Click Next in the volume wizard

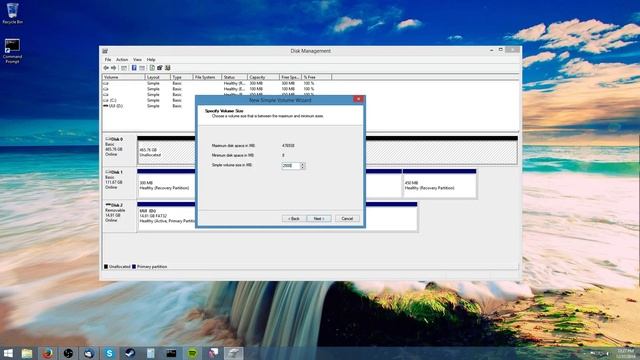(x=319, y=219)
